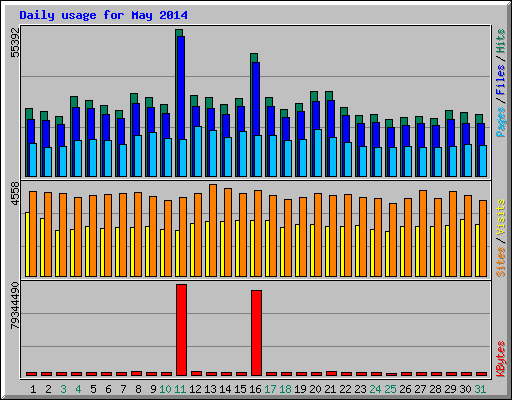Click day label 12 on the x-axis
Image resolution: width=512 pixels, height=400 pixels.
[195, 389]
